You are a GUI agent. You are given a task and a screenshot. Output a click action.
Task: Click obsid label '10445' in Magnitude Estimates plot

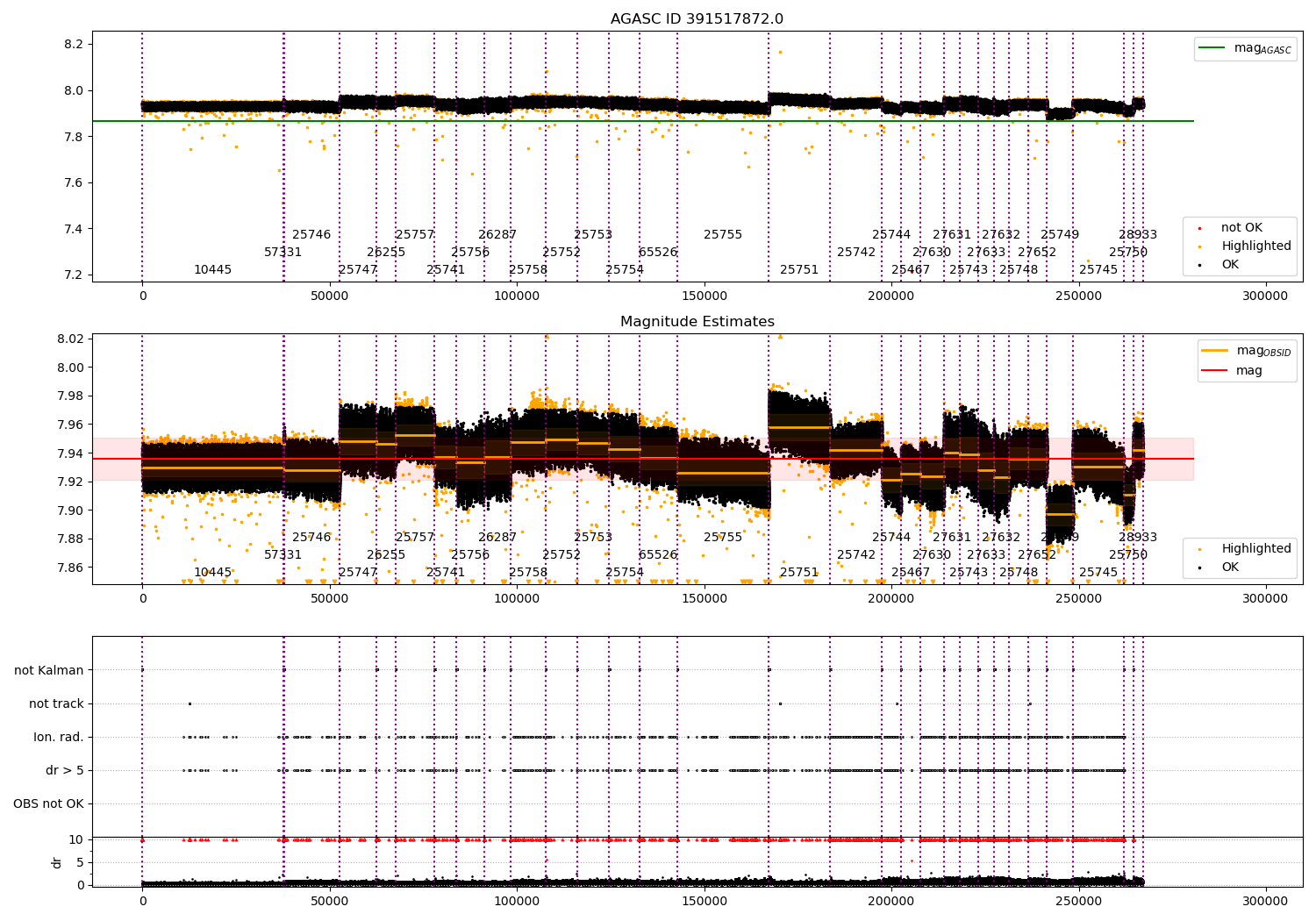coord(213,573)
